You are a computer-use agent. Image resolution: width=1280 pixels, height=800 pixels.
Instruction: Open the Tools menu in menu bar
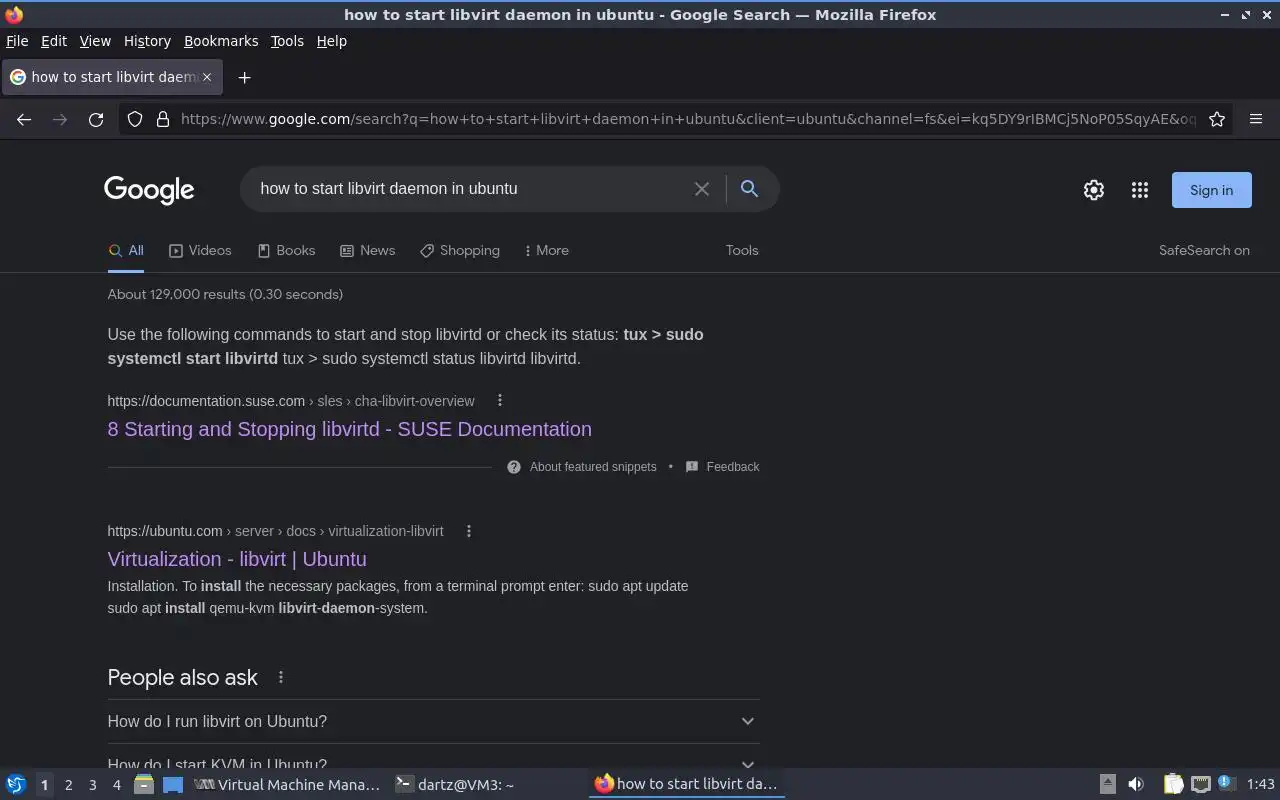[287, 41]
